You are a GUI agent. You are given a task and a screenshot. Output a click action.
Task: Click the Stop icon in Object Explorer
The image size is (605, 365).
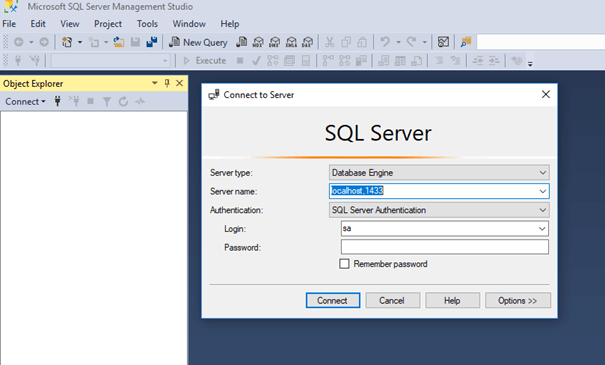click(91, 101)
